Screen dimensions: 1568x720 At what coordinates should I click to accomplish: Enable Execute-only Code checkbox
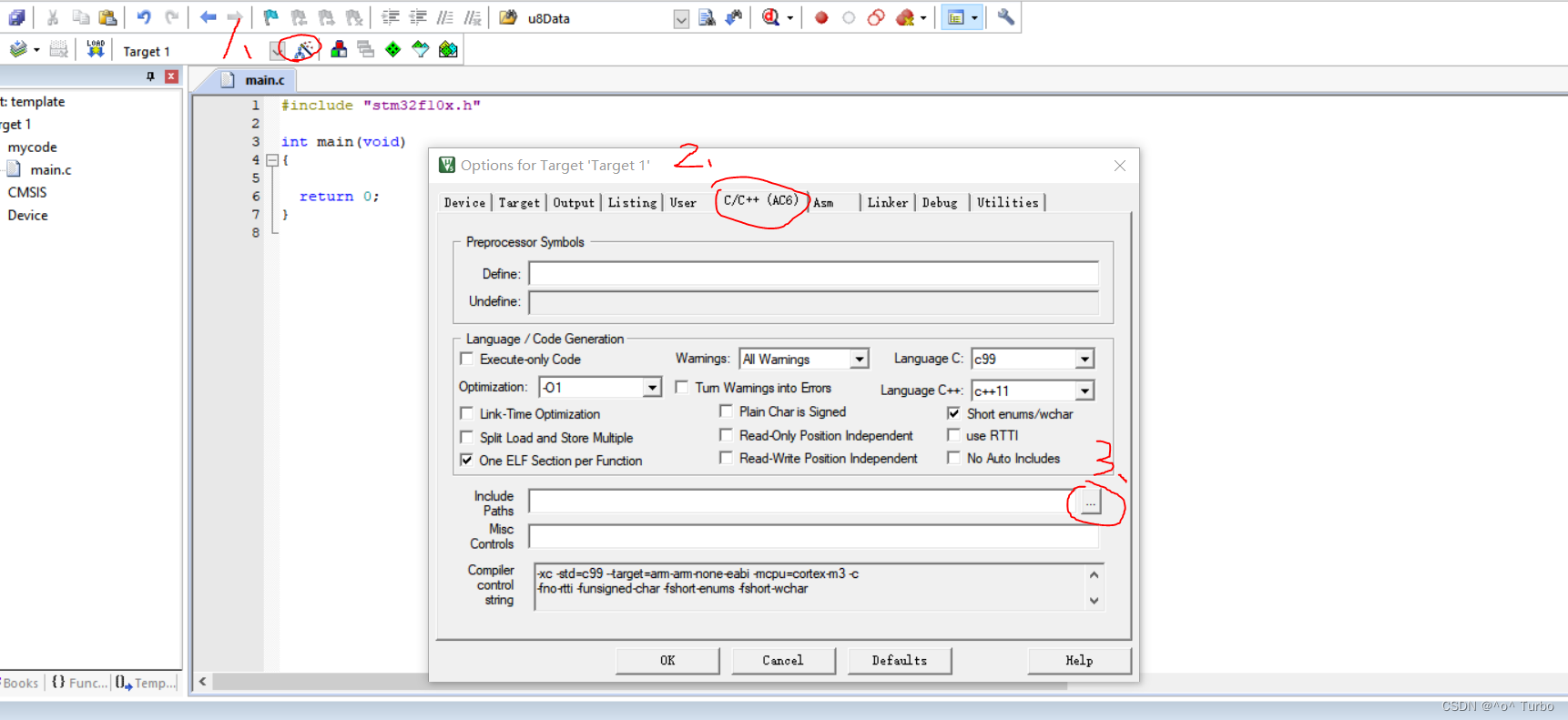tap(467, 359)
